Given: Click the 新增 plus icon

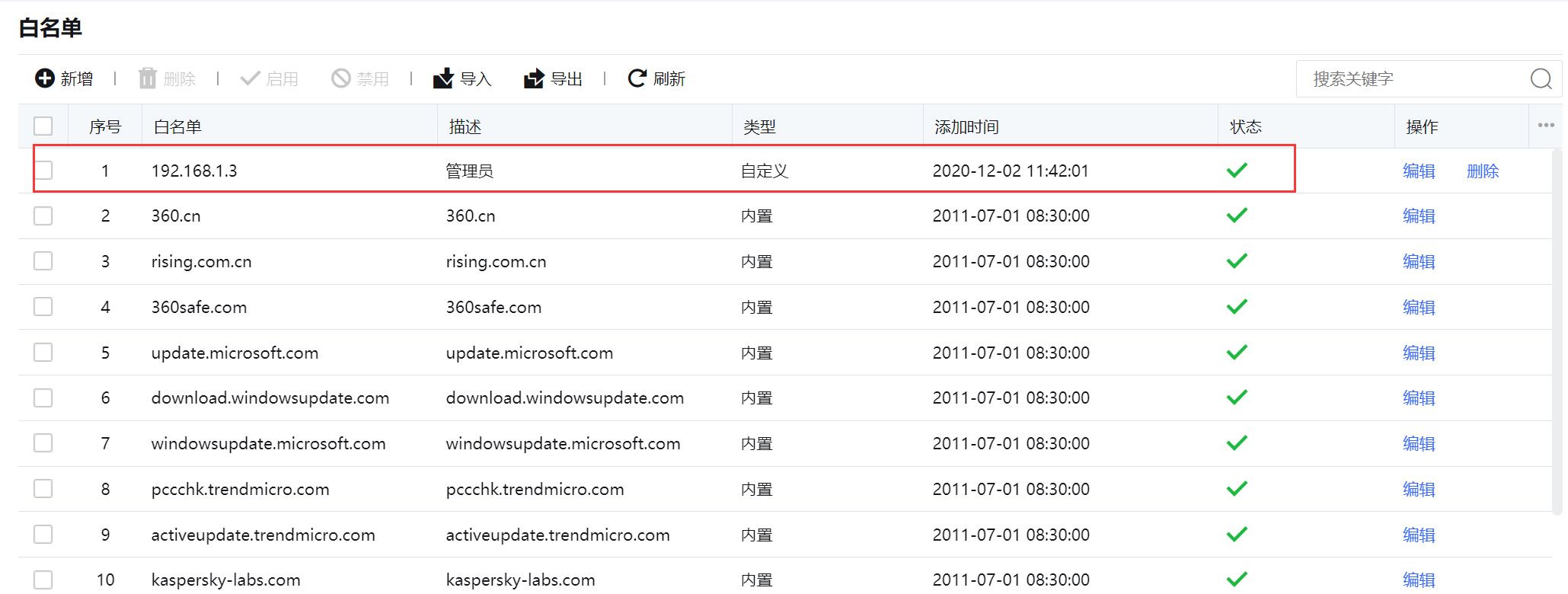Looking at the screenshot, I should 45,78.
